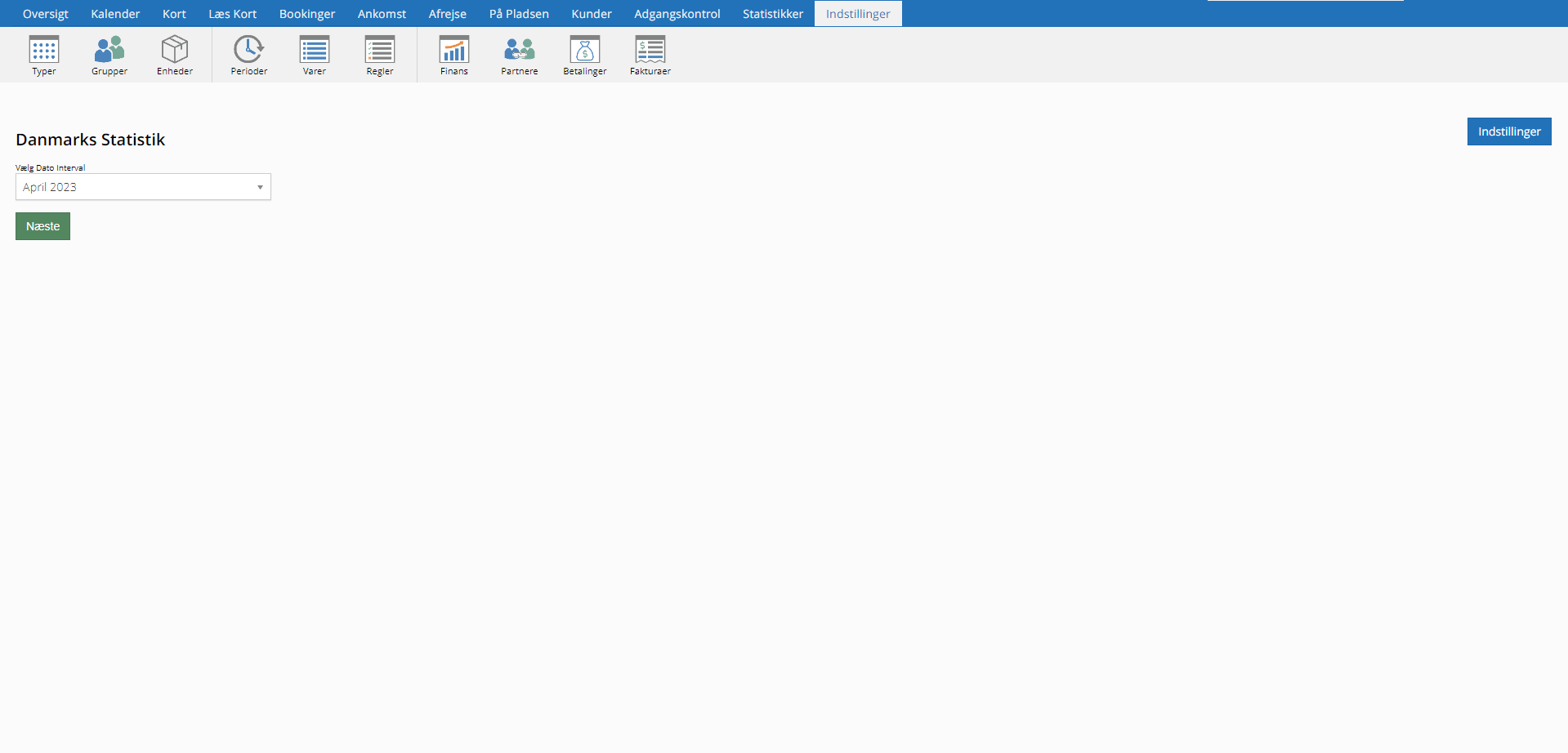Image resolution: width=1568 pixels, height=753 pixels.
Task: Switch to the Oversigt tab
Action: coord(46,14)
